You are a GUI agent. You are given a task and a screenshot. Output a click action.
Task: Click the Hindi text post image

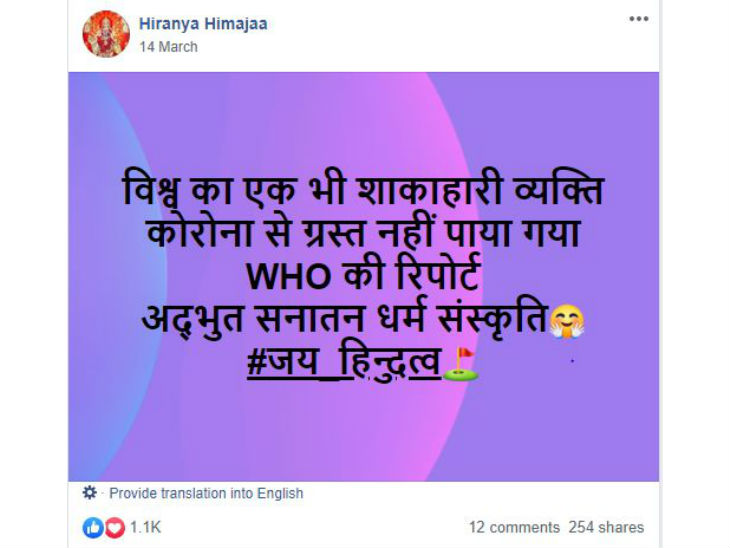[364, 277]
